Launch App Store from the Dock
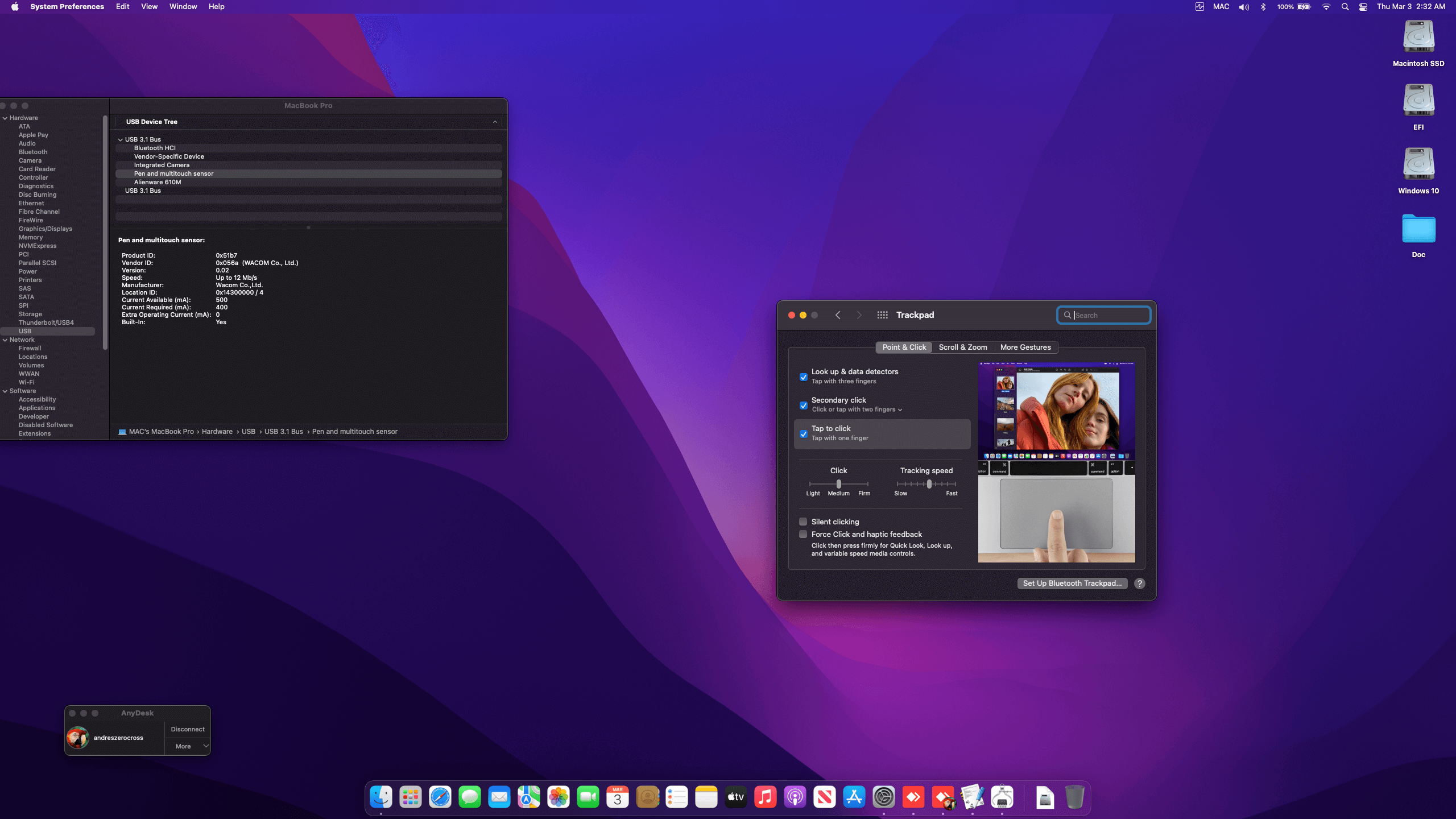The width and height of the screenshot is (1456, 819). coord(854,797)
